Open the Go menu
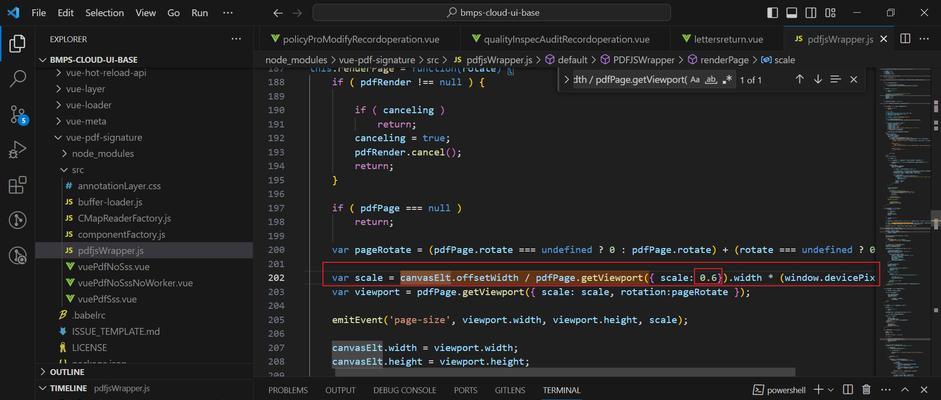This screenshot has width=941, height=400. point(173,13)
